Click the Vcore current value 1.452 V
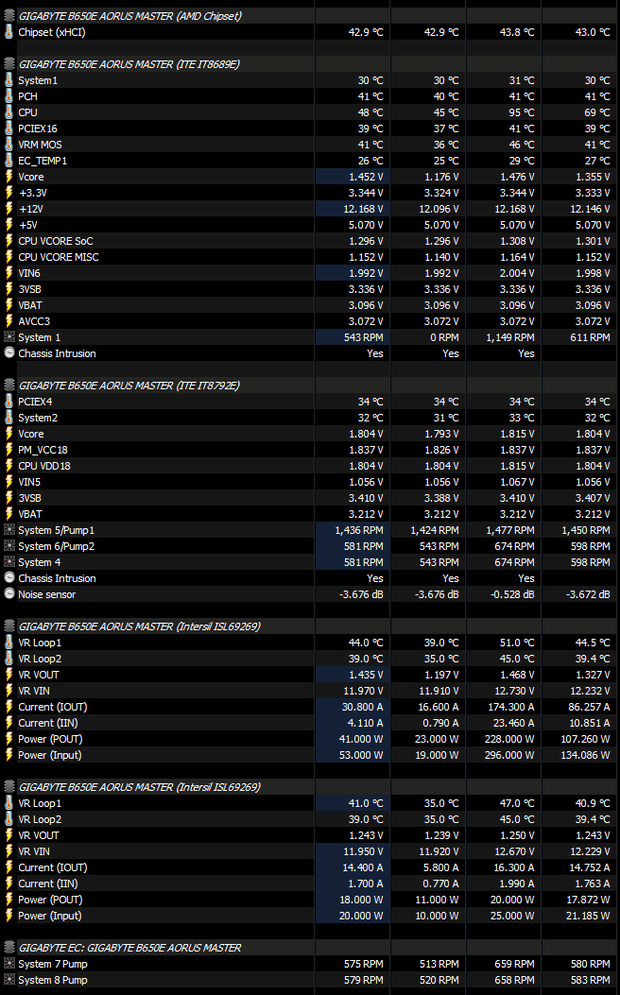The height and width of the screenshot is (995, 620). (366, 176)
